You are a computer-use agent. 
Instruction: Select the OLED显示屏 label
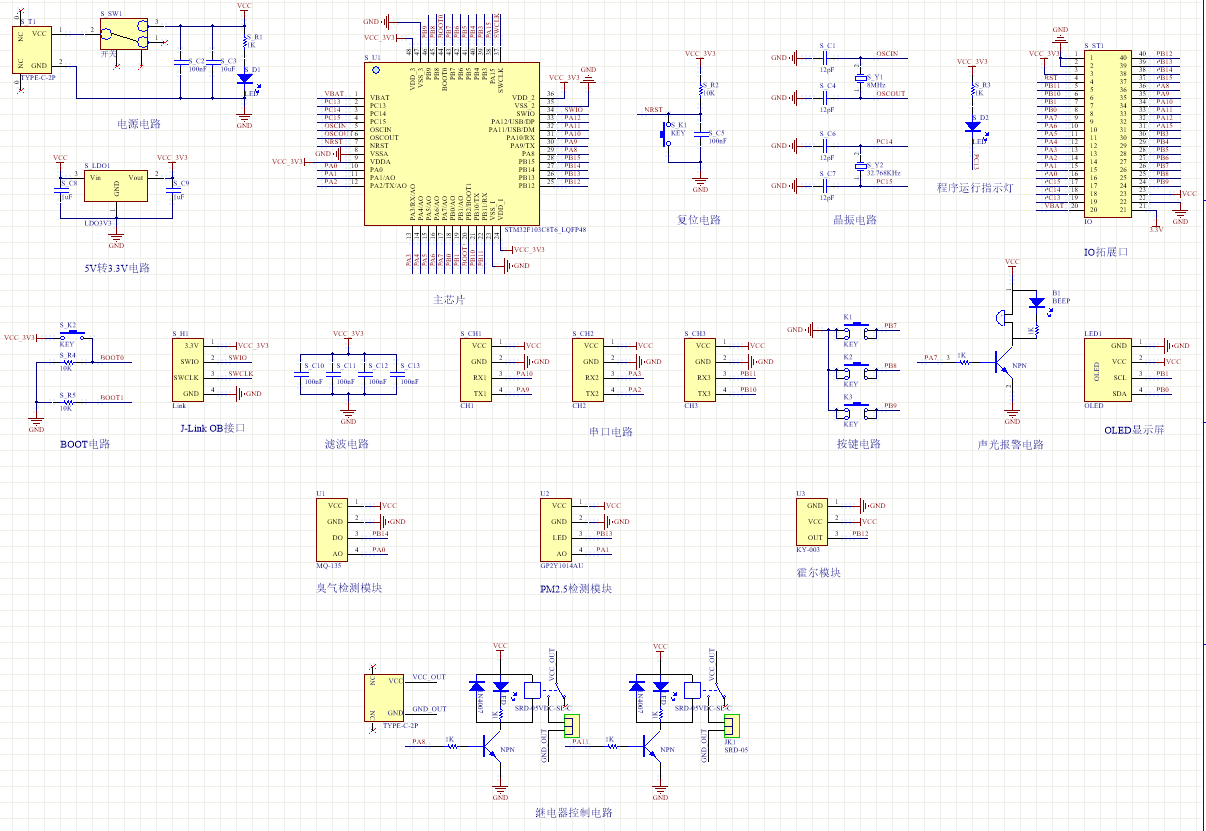pos(1134,429)
